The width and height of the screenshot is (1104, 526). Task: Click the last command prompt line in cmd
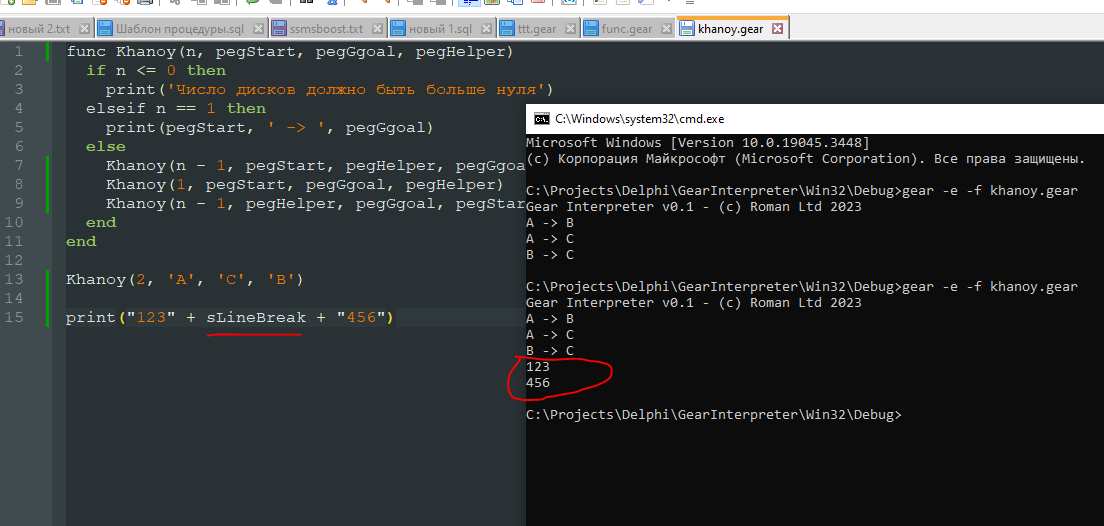coord(713,414)
